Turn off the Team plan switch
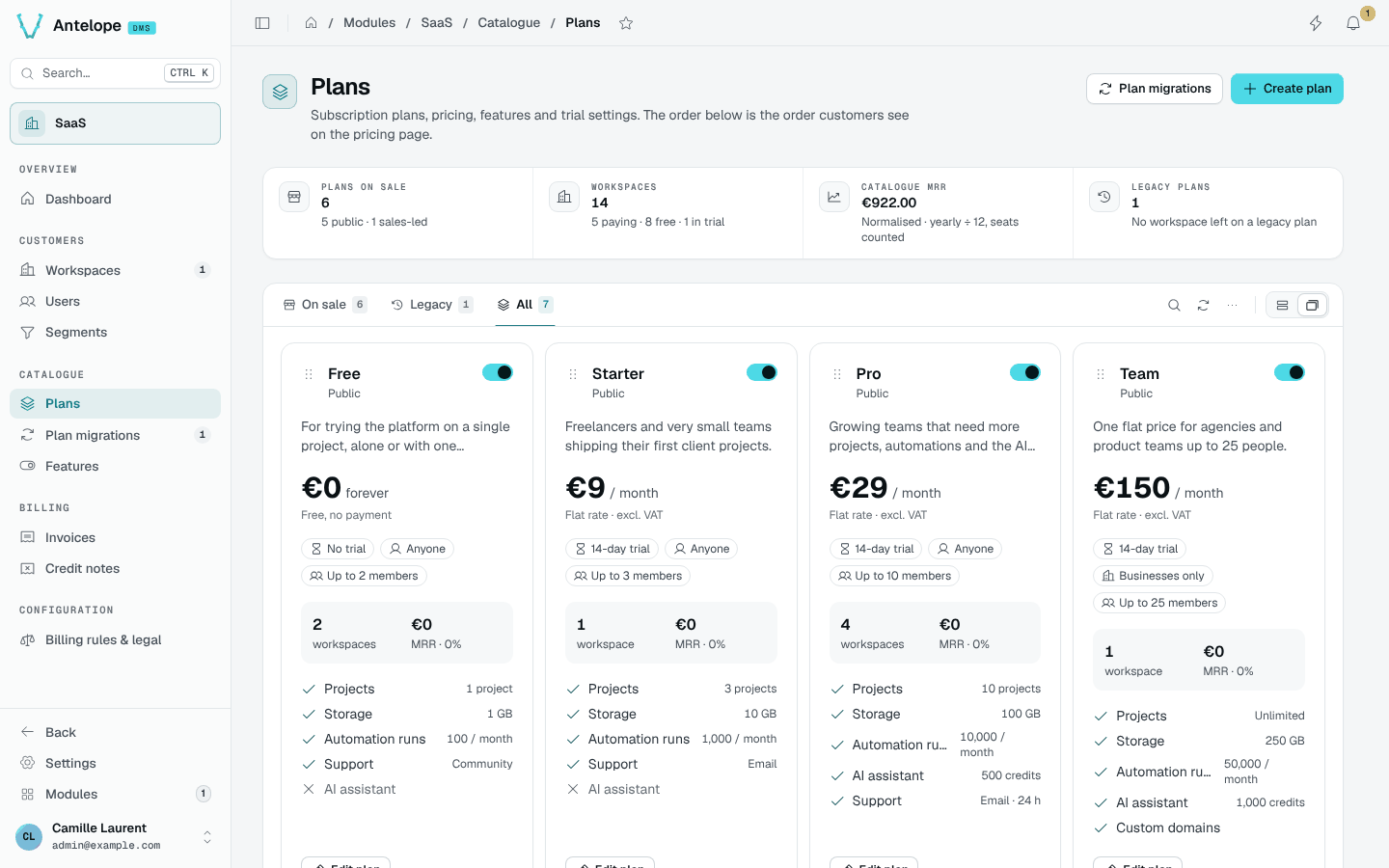Screen dimensions: 1389x868 click(1290, 372)
